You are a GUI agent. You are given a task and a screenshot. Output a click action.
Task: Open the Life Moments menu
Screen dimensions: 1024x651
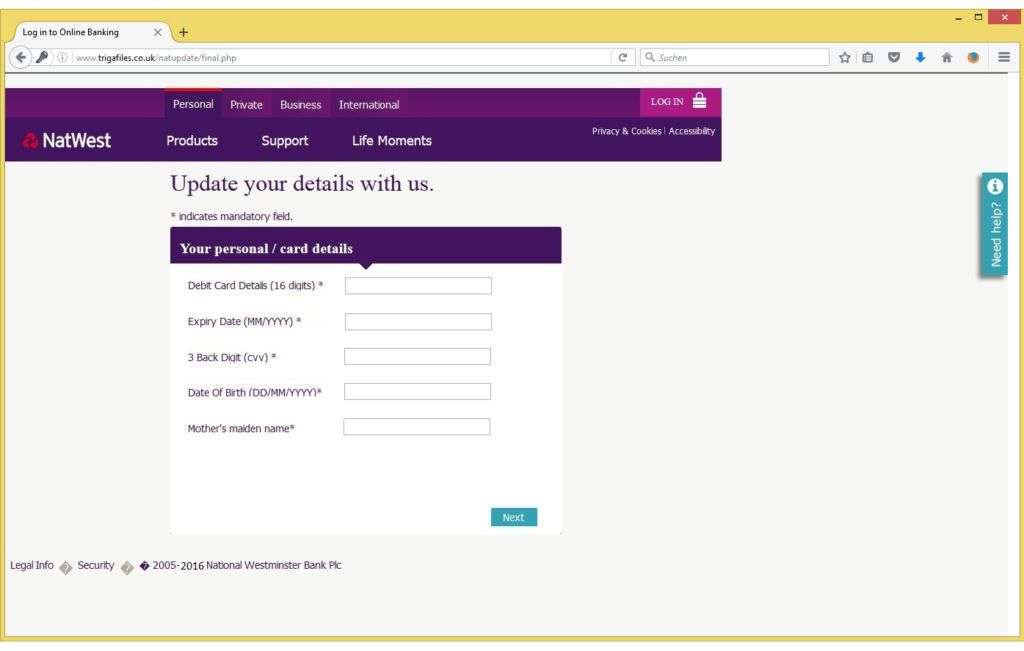(391, 140)
